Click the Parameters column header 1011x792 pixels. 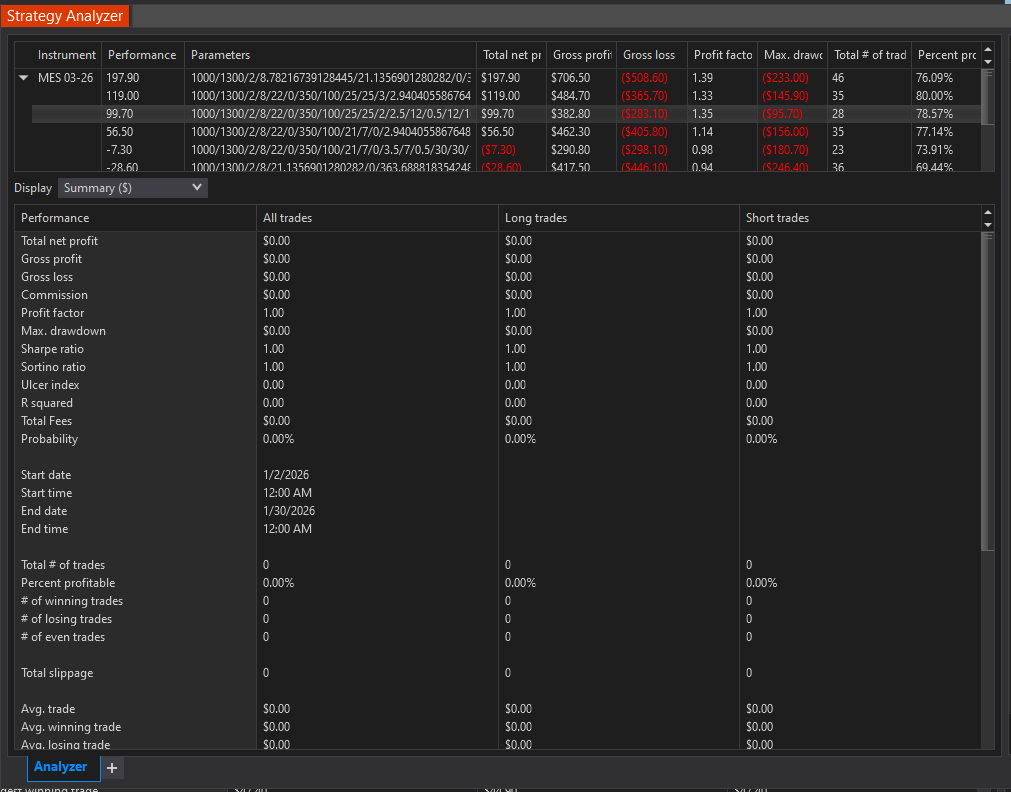[x=330, y=55]
